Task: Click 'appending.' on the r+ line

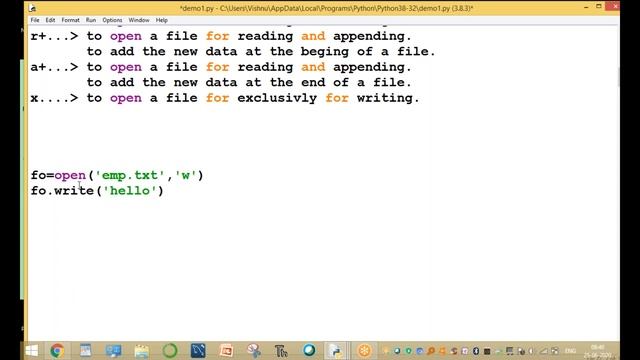Action: pyautogui.click(x=372, y=36)
